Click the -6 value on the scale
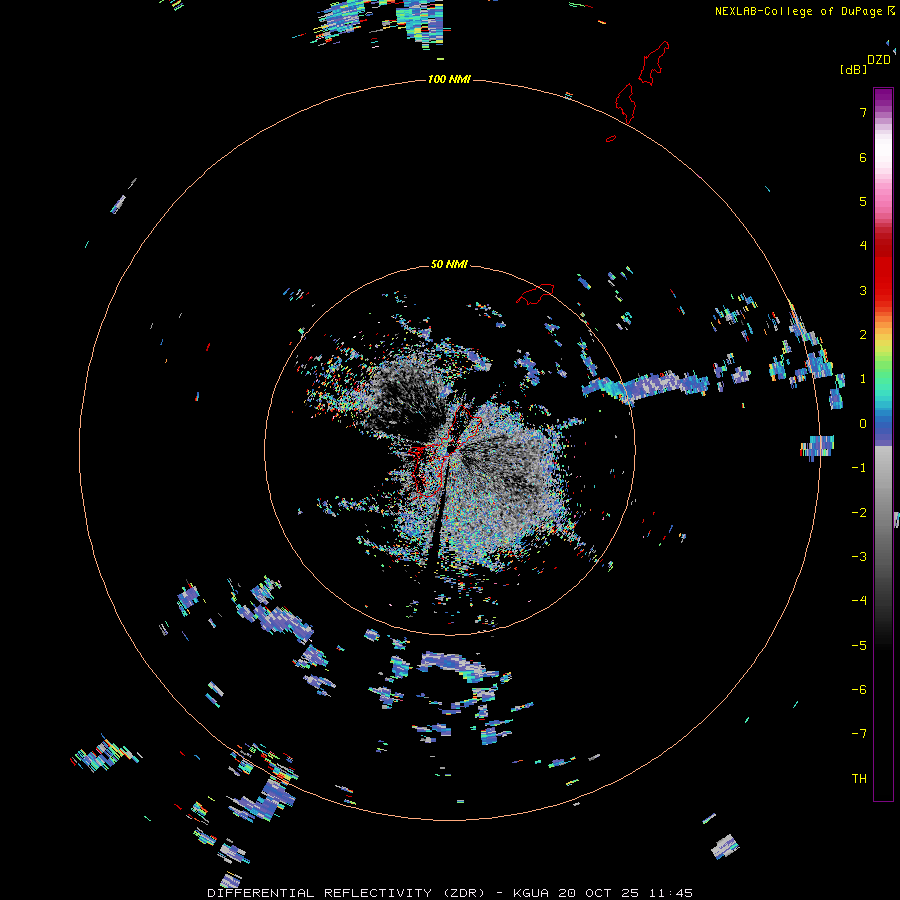Screen dimensions: 900x900 859,690
